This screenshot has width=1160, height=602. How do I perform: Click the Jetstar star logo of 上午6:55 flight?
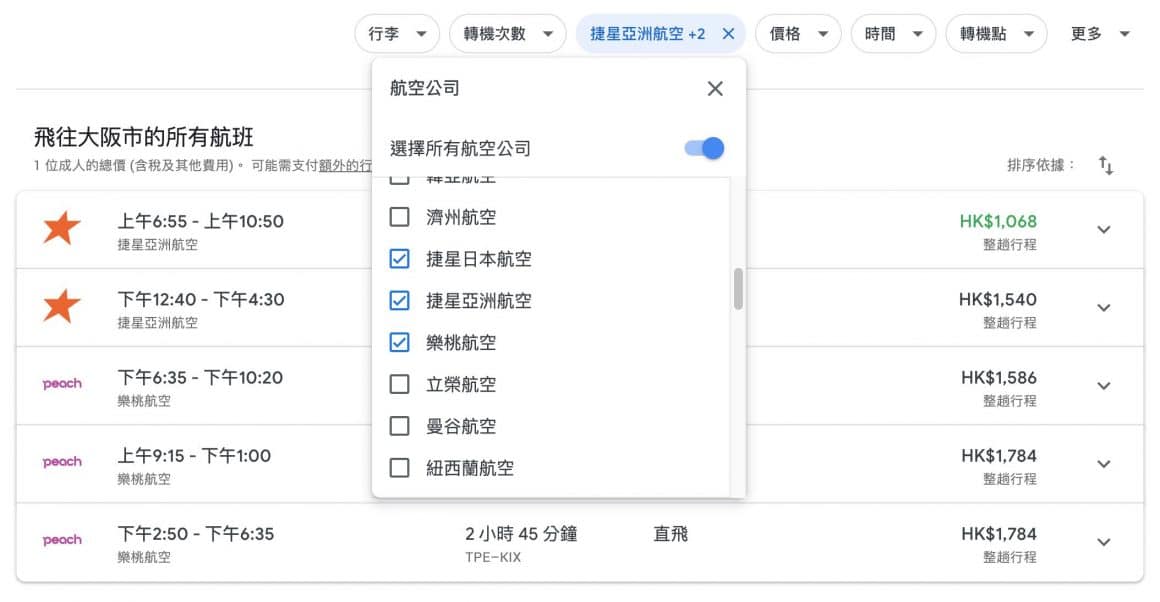61,228
